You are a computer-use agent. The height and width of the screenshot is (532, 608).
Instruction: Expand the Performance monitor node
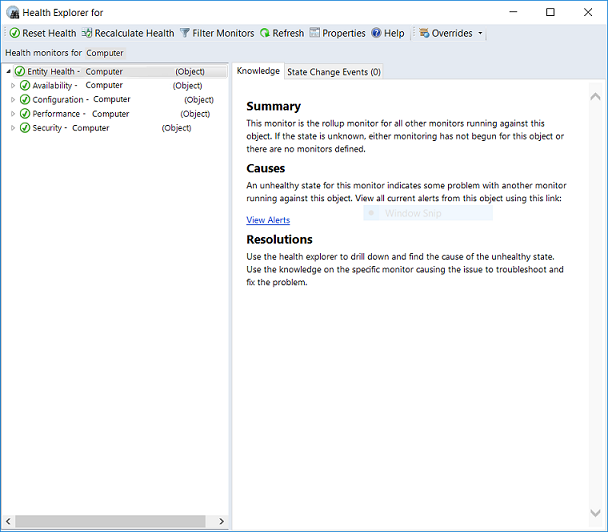[x=13, y=114]
